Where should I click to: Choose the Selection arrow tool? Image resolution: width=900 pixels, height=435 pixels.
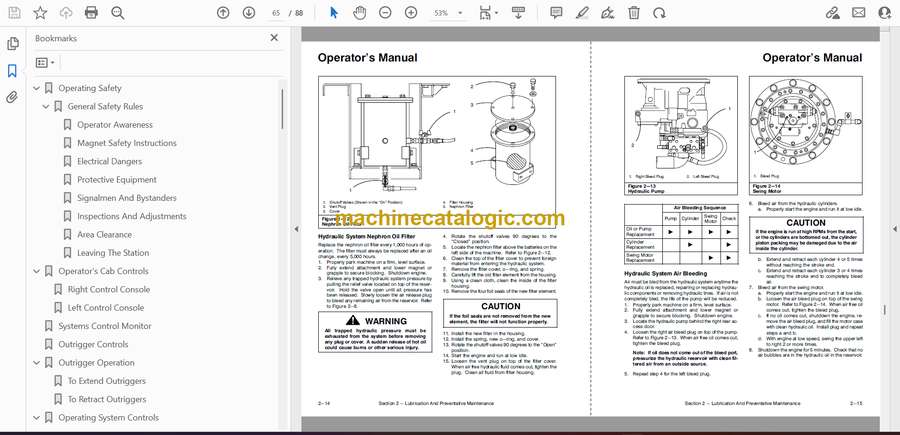[x=334, y=13]
